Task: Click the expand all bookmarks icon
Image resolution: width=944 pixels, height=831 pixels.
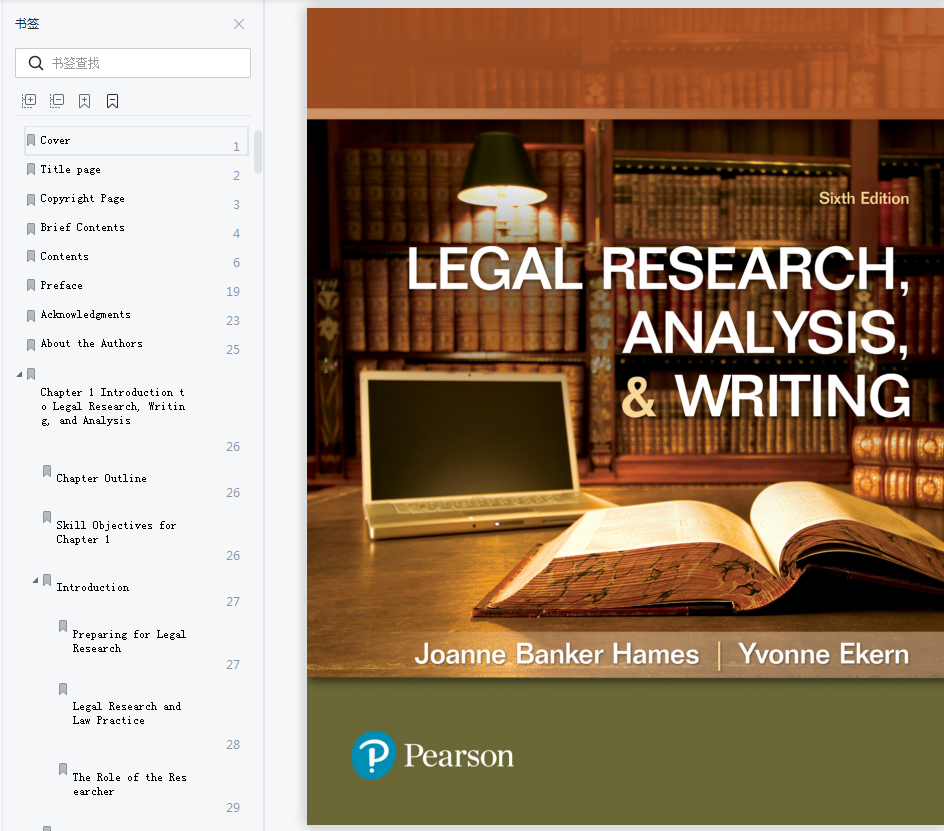Action: [x=29, y=101]
